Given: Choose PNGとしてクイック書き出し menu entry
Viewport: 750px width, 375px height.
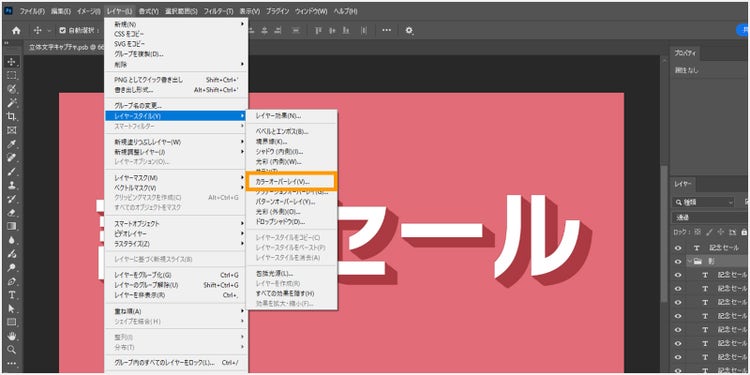Looking at the screenshot, I should point(176,80).
